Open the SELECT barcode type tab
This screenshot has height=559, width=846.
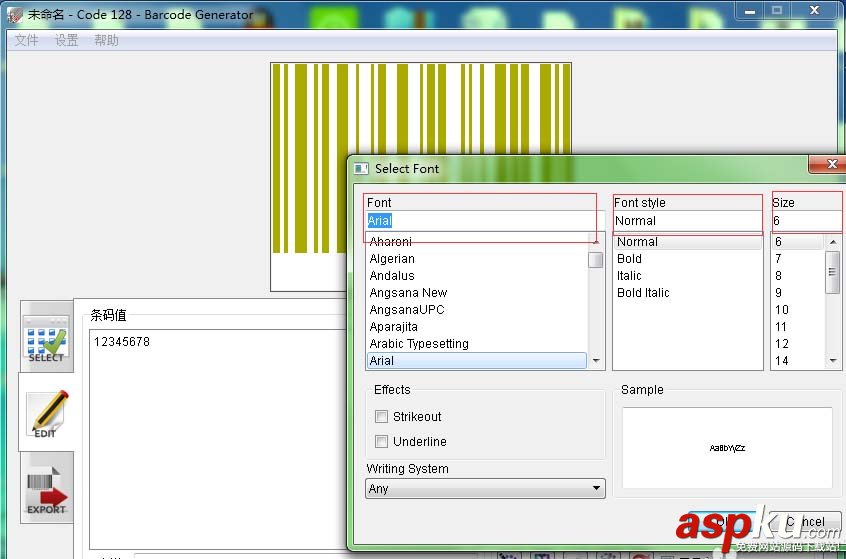click(46, 338)
